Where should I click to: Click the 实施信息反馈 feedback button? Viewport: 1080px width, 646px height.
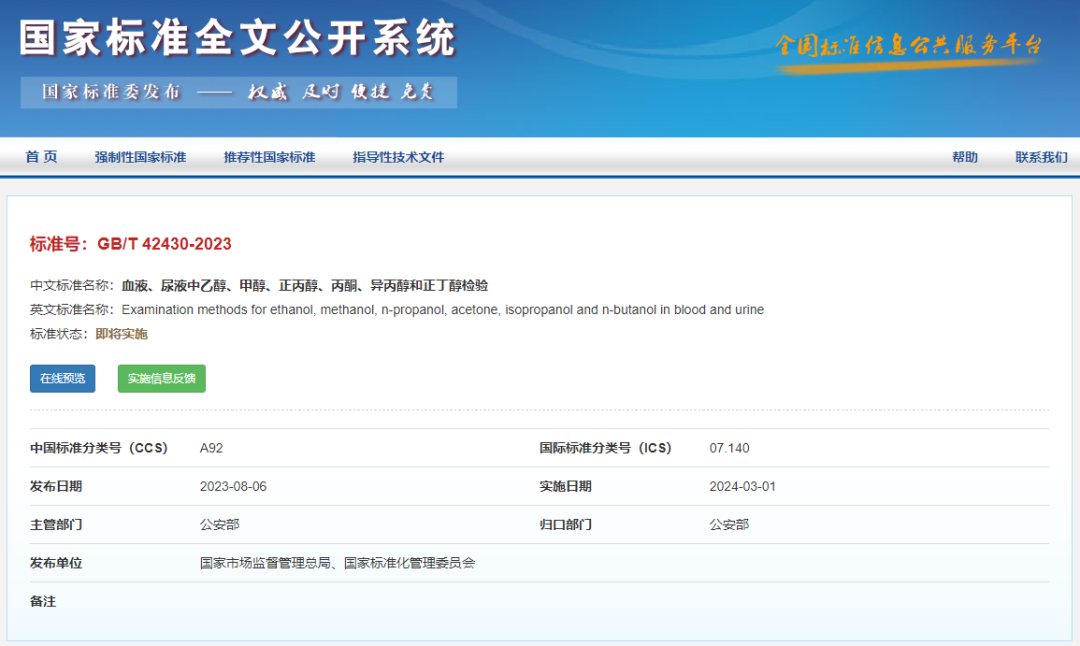(x=161, y=378)
